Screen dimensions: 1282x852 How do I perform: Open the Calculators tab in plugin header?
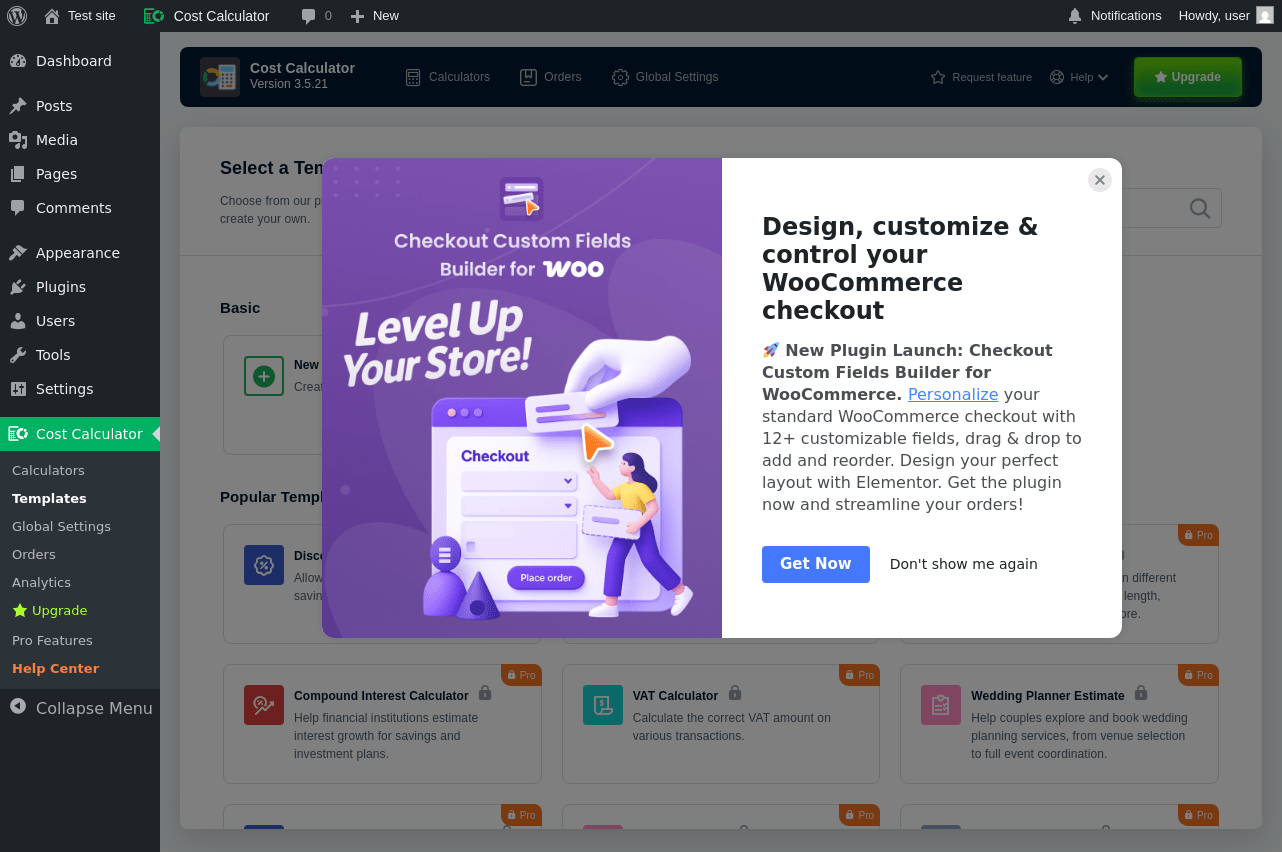click(x=447, y=77)
